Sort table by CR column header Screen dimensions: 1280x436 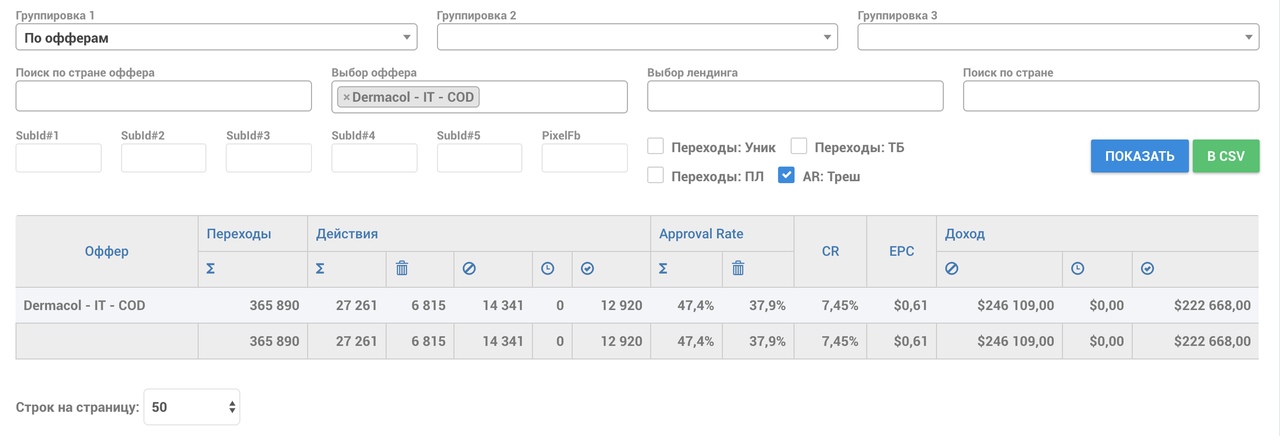coord(830,251)
